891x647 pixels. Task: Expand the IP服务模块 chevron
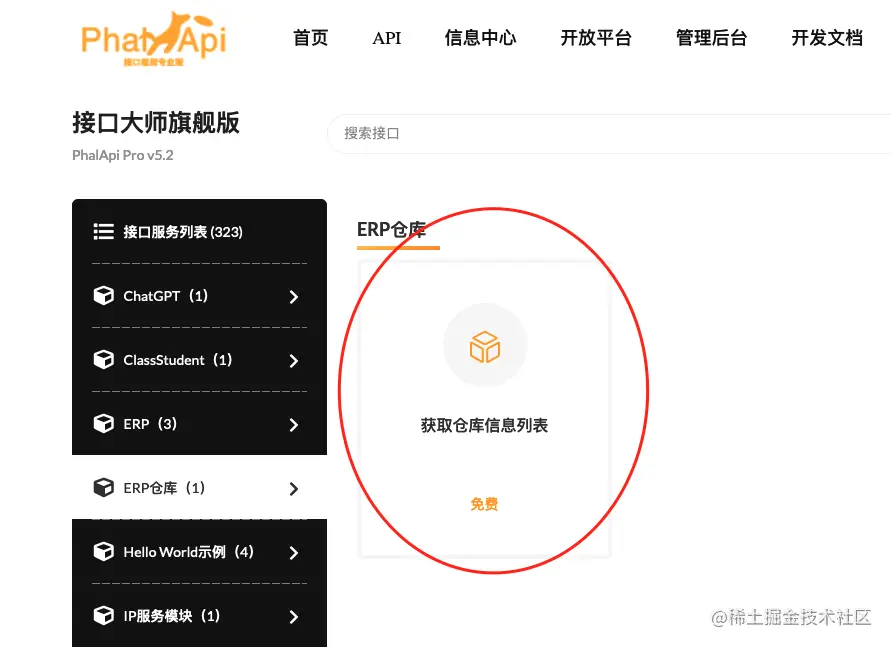[294, 617]
